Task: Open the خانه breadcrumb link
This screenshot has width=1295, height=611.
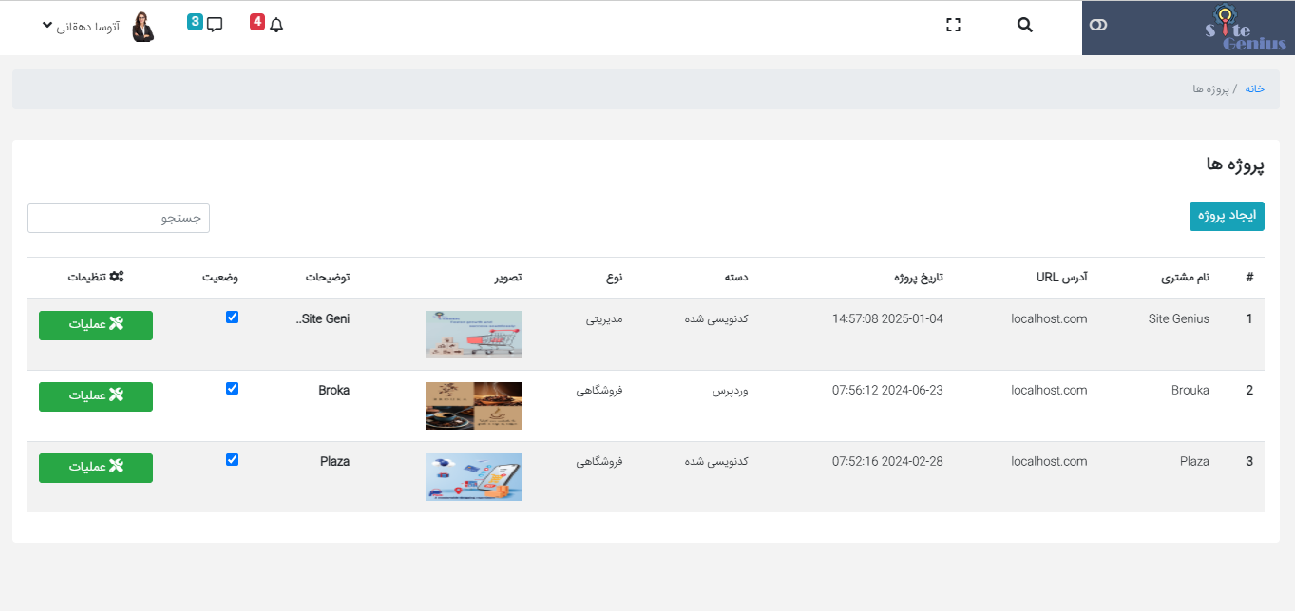Action: point(1253,88)
